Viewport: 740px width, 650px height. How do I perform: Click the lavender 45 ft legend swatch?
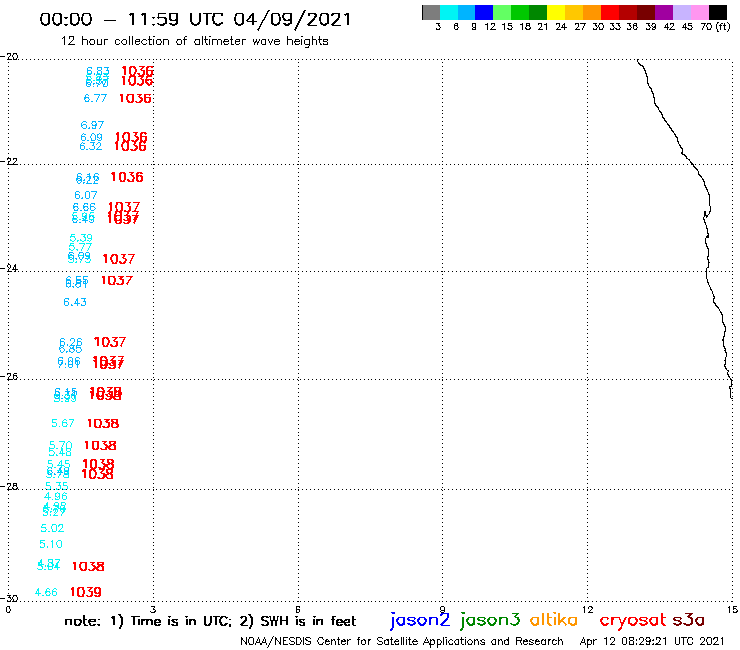click(x=681, y=13)
